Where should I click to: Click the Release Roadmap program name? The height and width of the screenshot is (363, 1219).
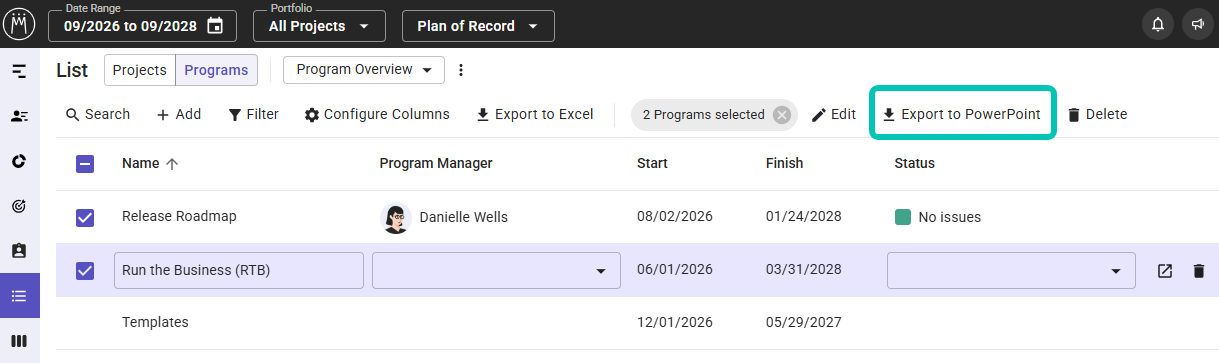(179, 217)
